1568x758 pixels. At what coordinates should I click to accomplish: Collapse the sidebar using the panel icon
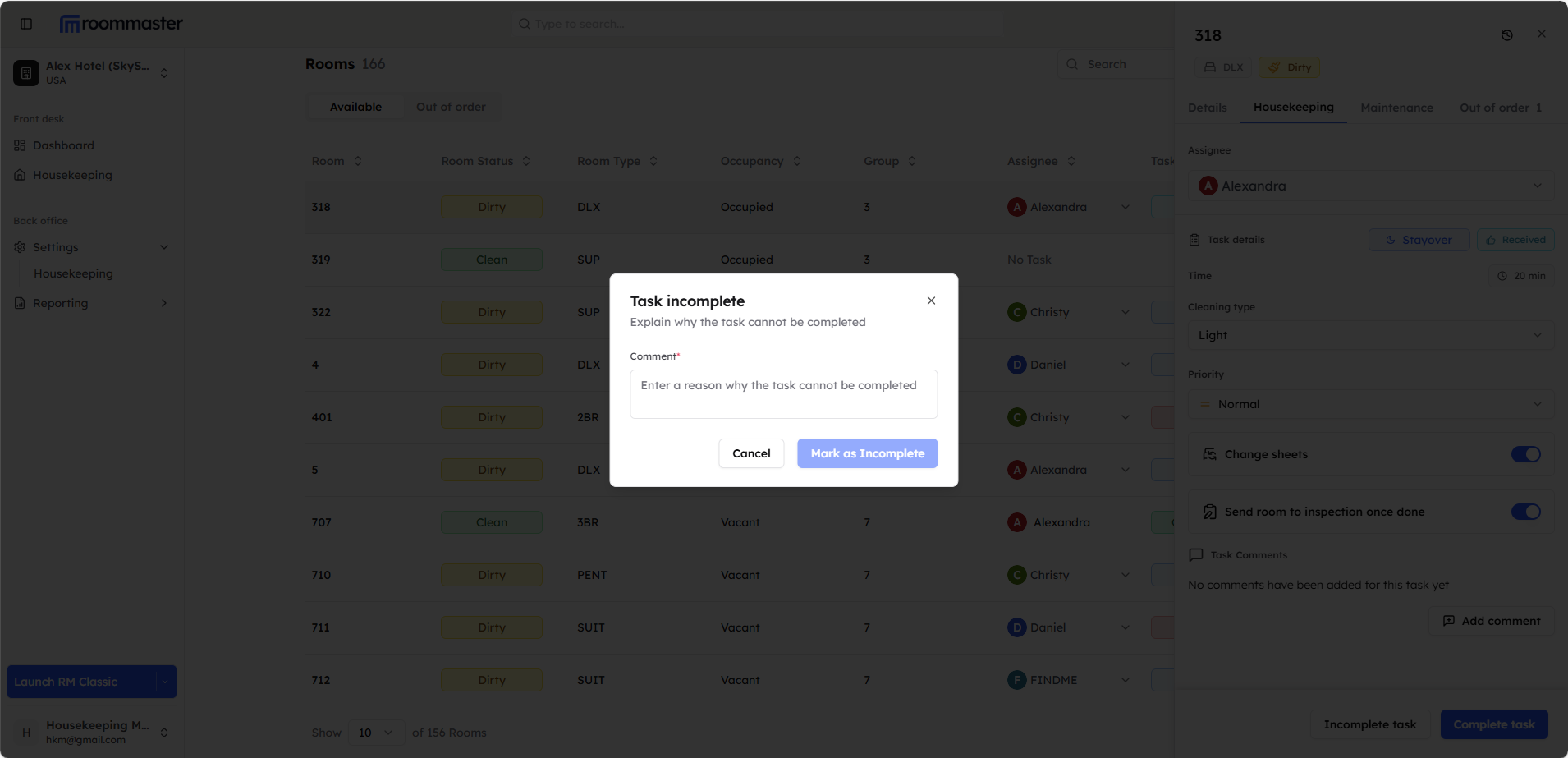(x=26, y=23)
